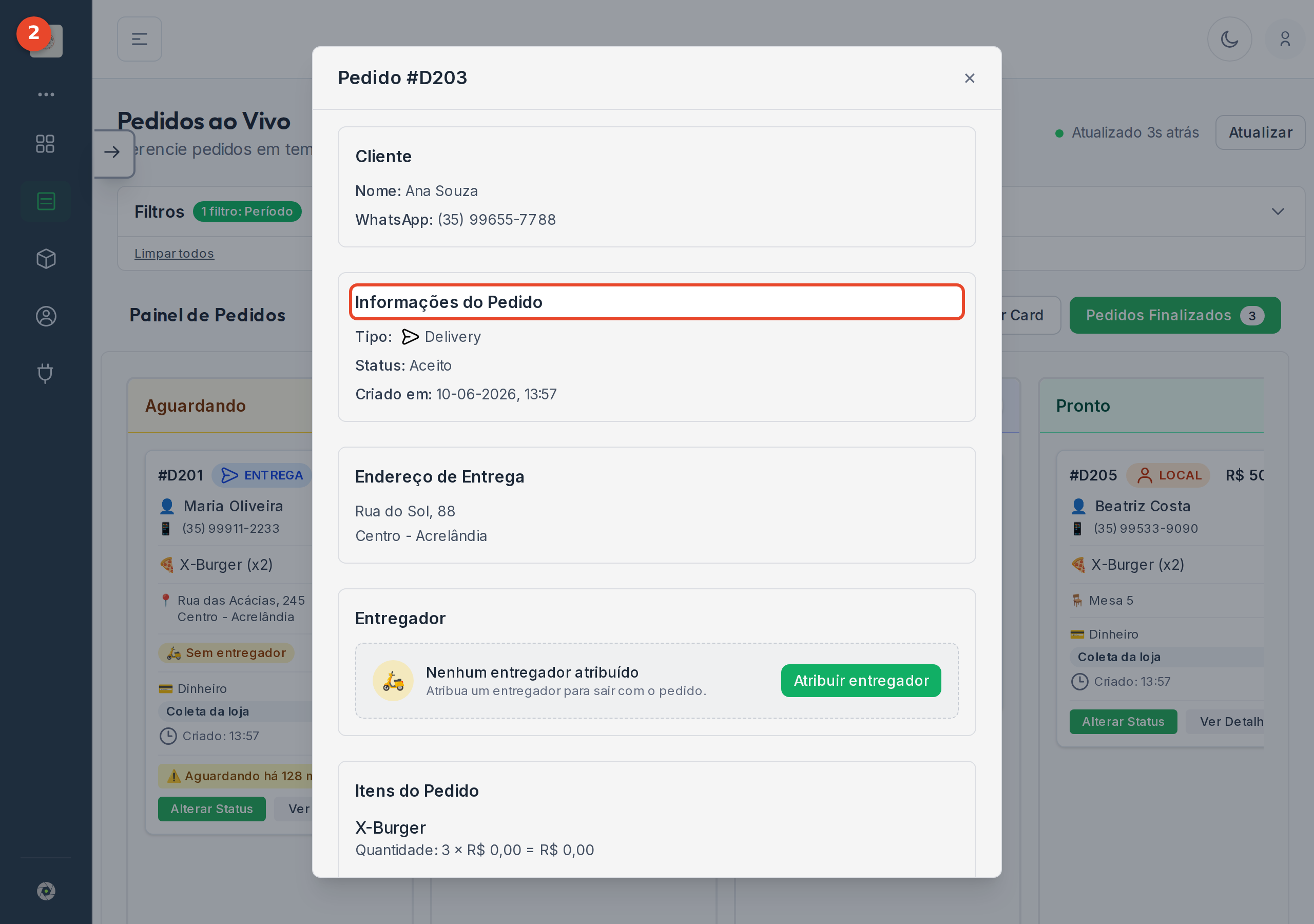Image resolution: width=1314 pixels, height=924 pixels.
Task: Click clock icon beside 'Criado: 13:57' on #D205
Action: click(1079, 681)
